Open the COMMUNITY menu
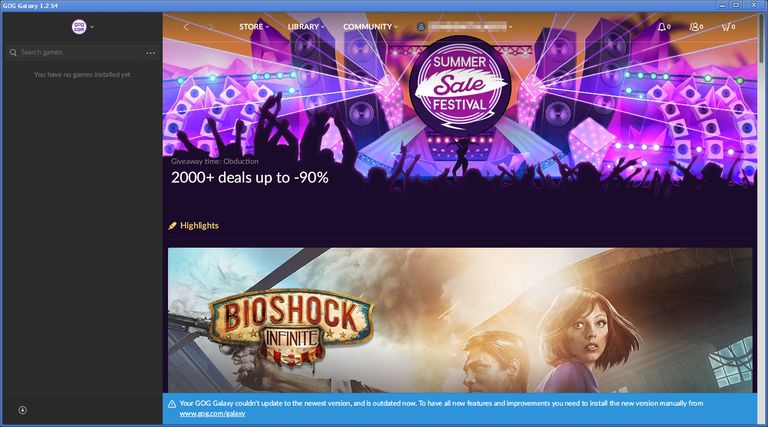This screenshot has height=427, width=768. (x=370, y=26)
